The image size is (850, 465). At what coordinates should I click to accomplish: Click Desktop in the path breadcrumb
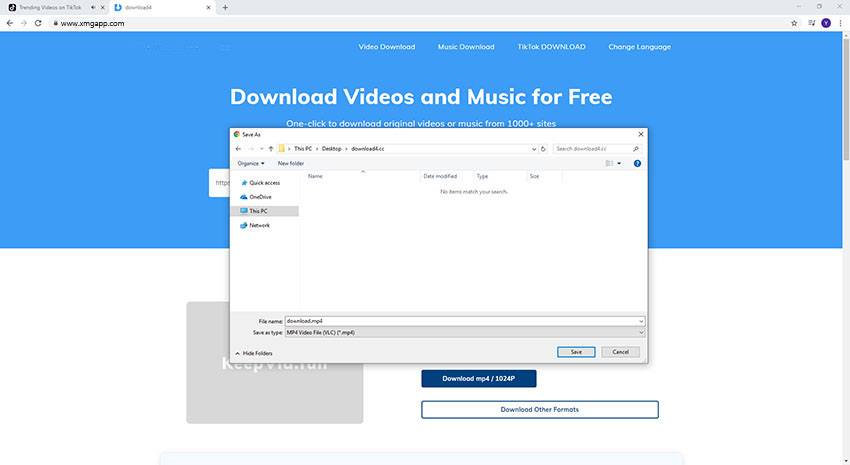[332, 148]
